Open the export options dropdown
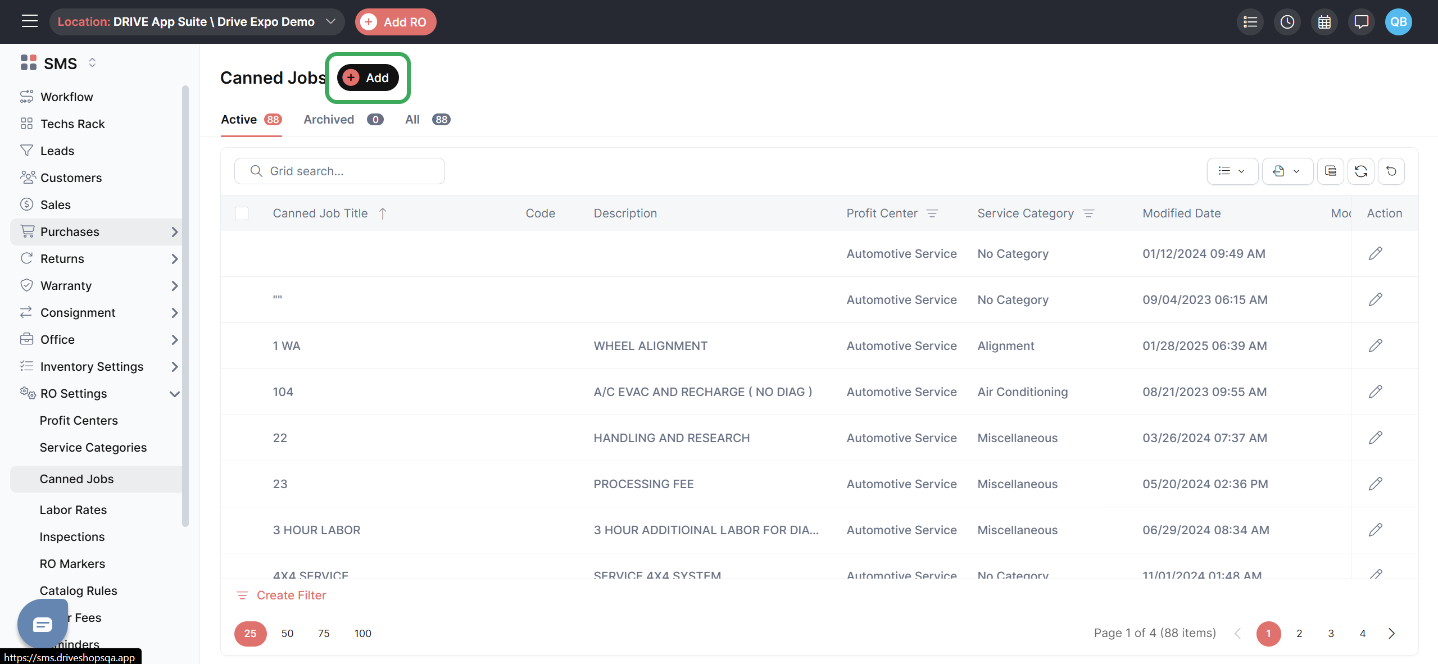Viewport: 1438px width, 664px height. click(1287, 171)
